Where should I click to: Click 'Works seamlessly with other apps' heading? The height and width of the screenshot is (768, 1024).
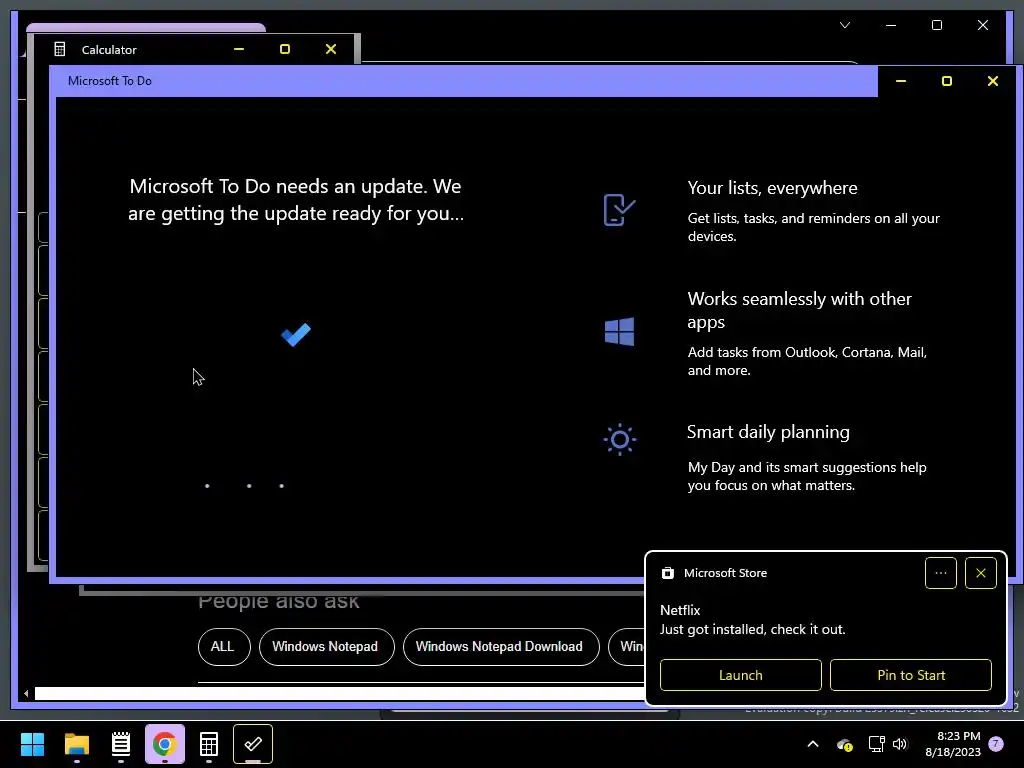799,310
